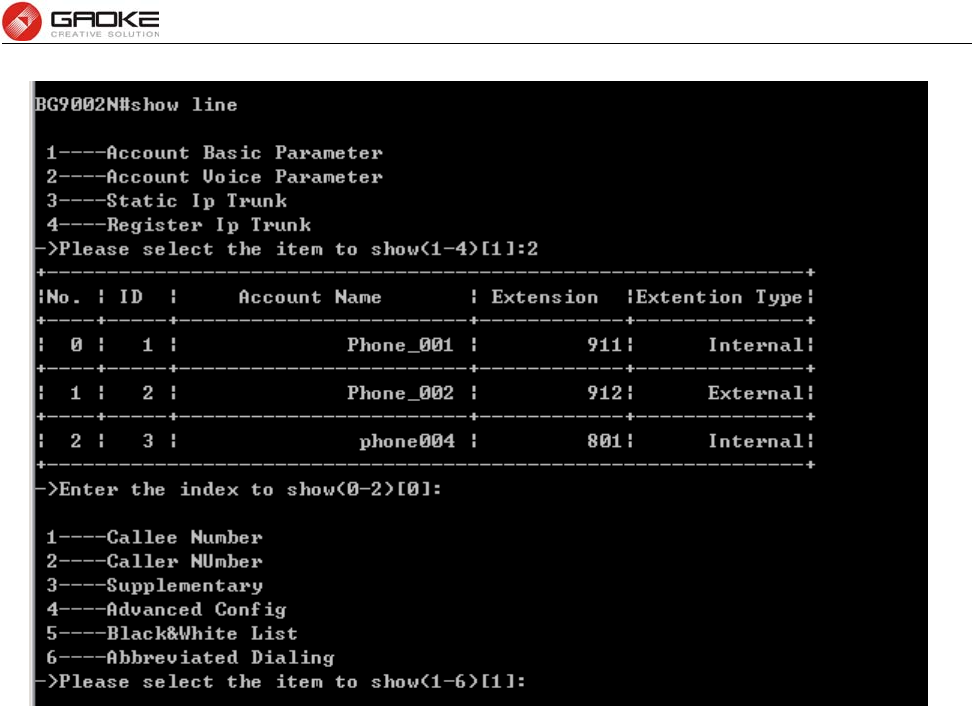Click the 'Internal' type of phone004
The width and height of the screenshot is (972, 706).
click(756, 441)
